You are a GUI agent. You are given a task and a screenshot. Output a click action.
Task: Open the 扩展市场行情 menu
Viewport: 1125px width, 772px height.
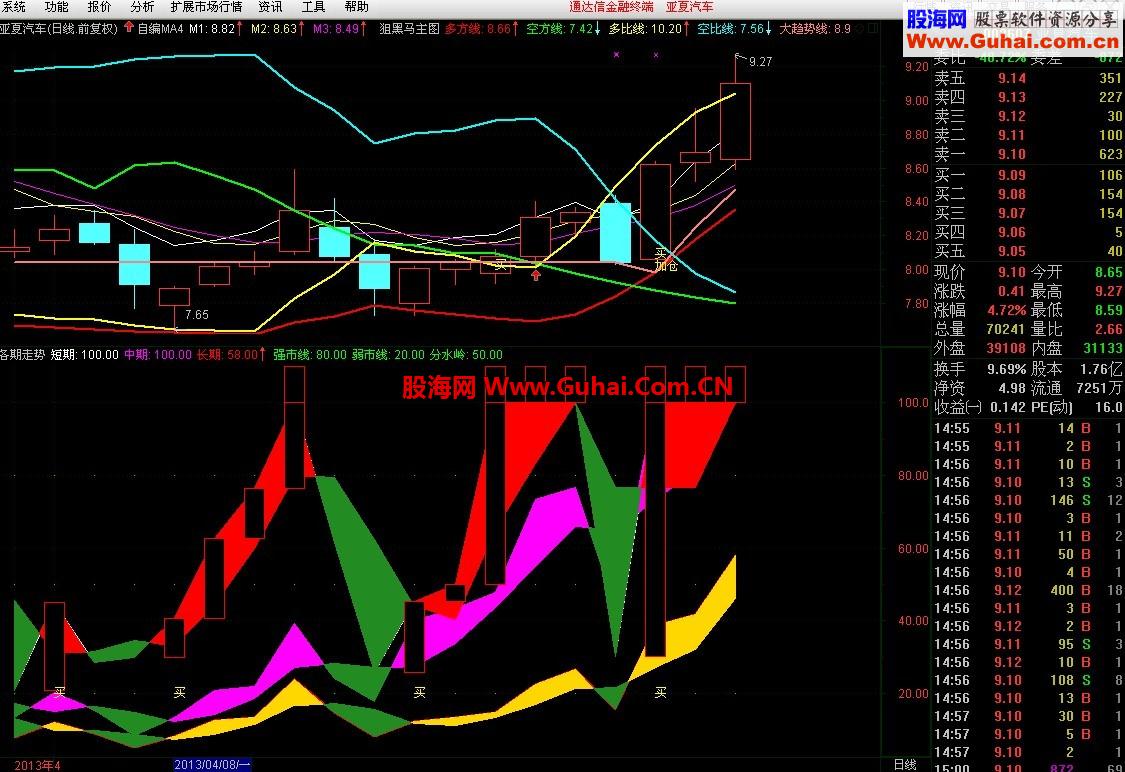[207, 7]
